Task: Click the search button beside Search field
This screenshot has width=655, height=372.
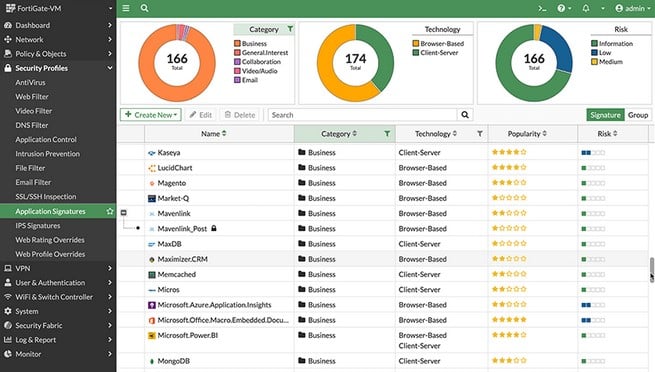Action: click(465, 115)
